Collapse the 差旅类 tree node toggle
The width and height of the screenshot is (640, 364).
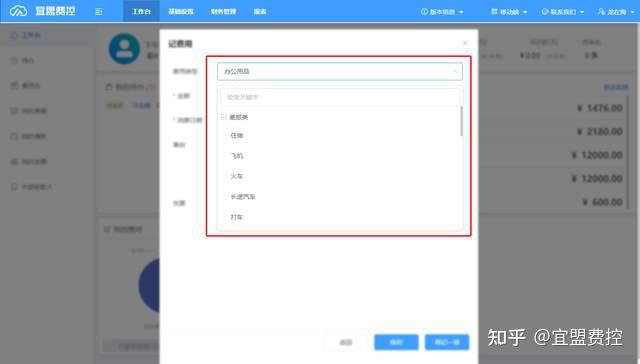tap(224, 117)
